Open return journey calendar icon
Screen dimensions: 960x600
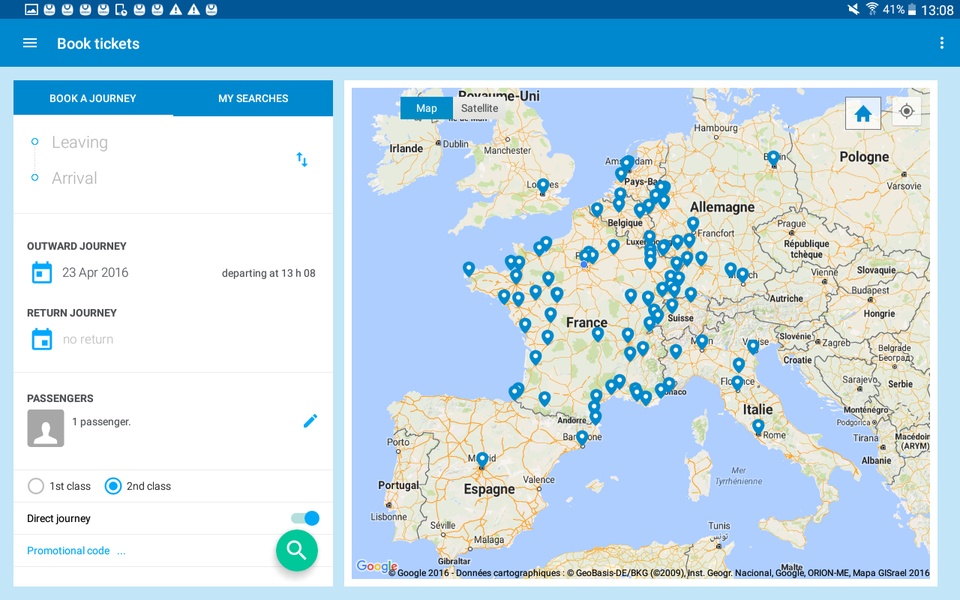pos(42,339)
